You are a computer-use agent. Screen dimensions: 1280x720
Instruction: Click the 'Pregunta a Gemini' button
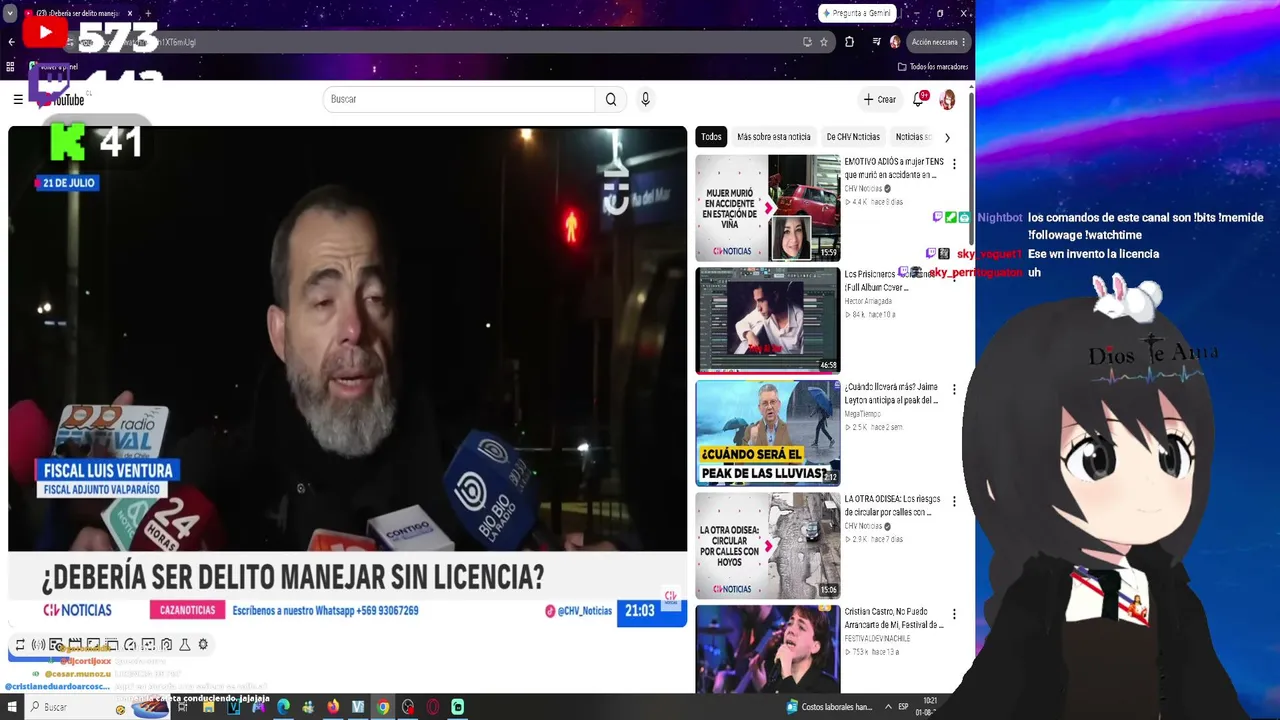pyautogui.click(x=857, y=13)
